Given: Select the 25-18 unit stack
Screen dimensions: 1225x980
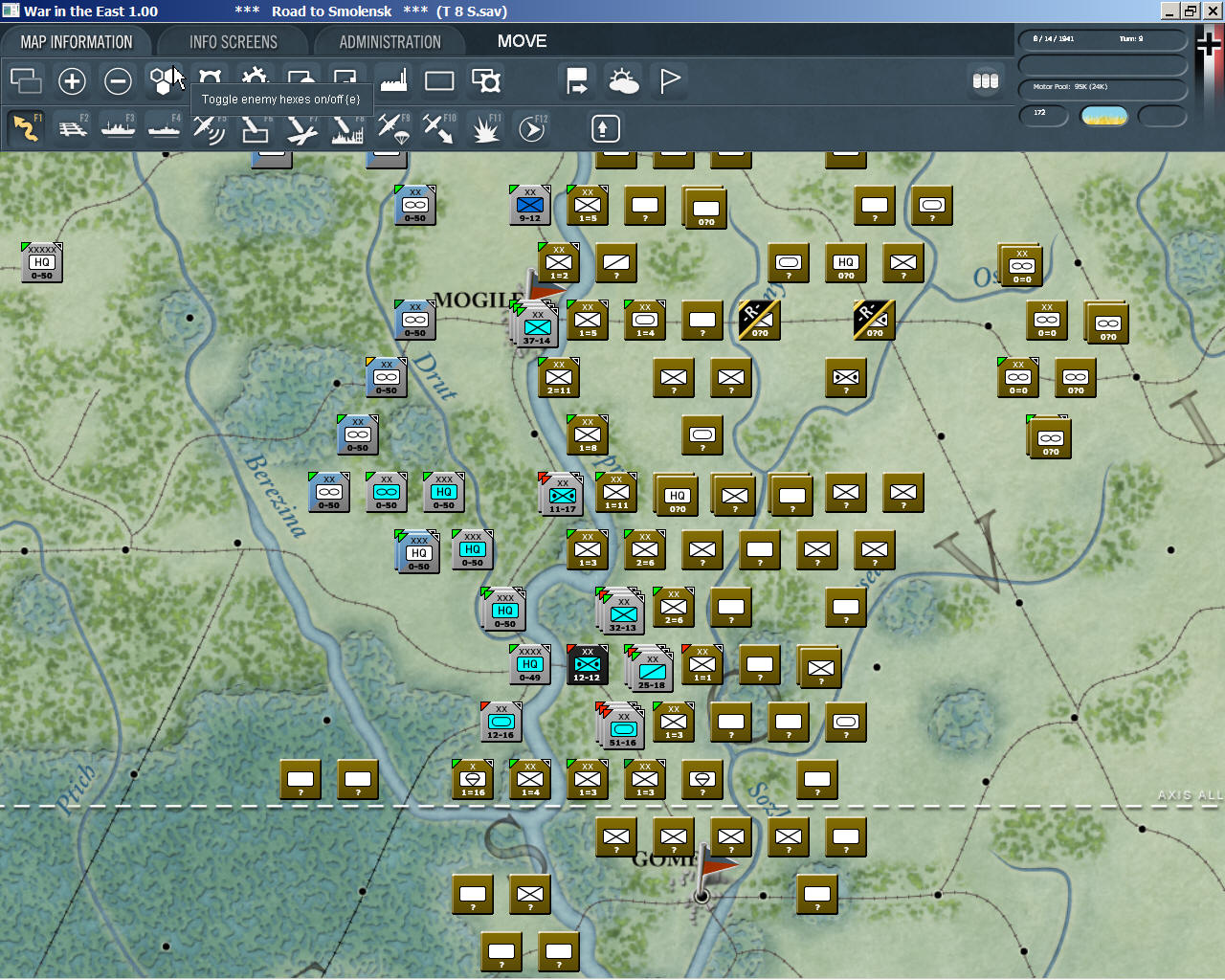Looking at the screenshot, I should coord(652,670).
